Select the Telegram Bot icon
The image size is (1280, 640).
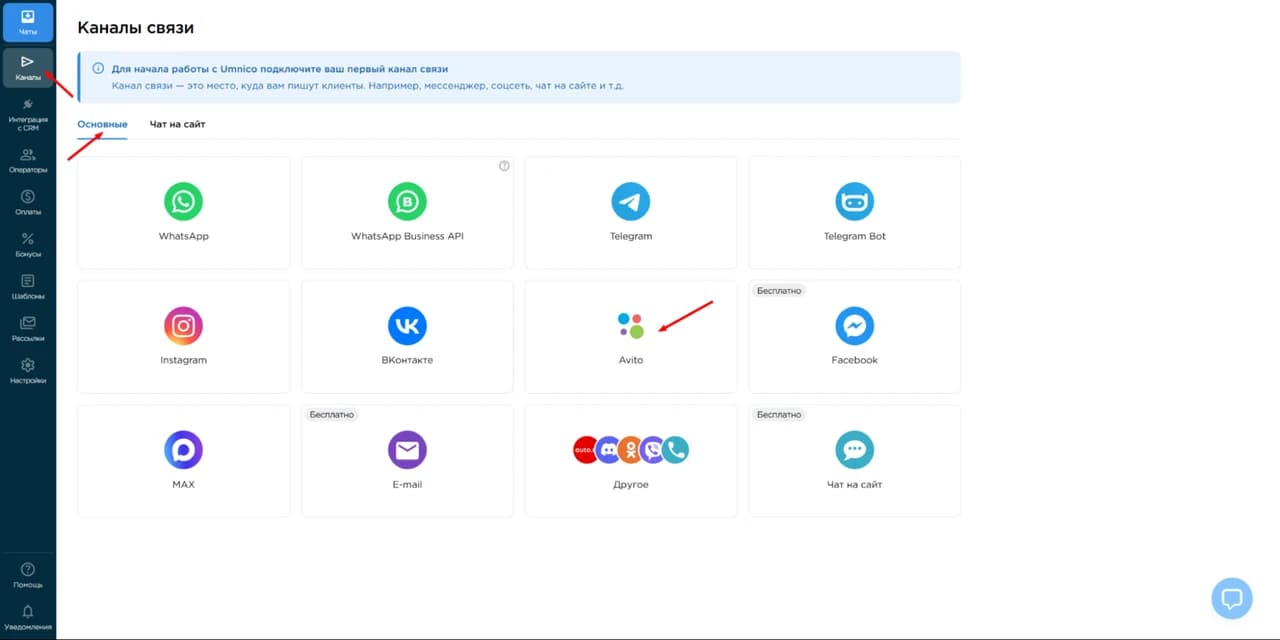[855, 202]
